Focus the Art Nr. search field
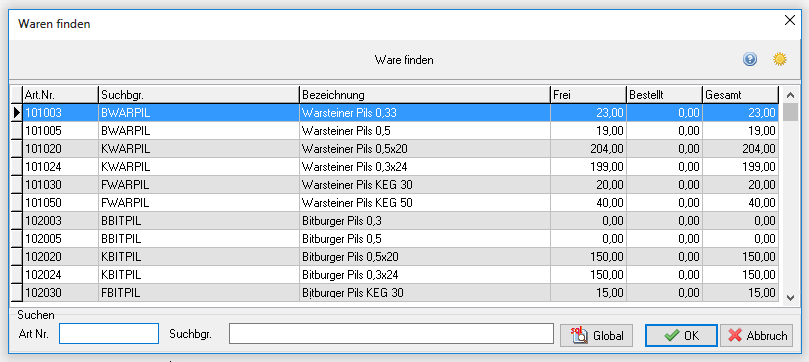 [109, 334]
